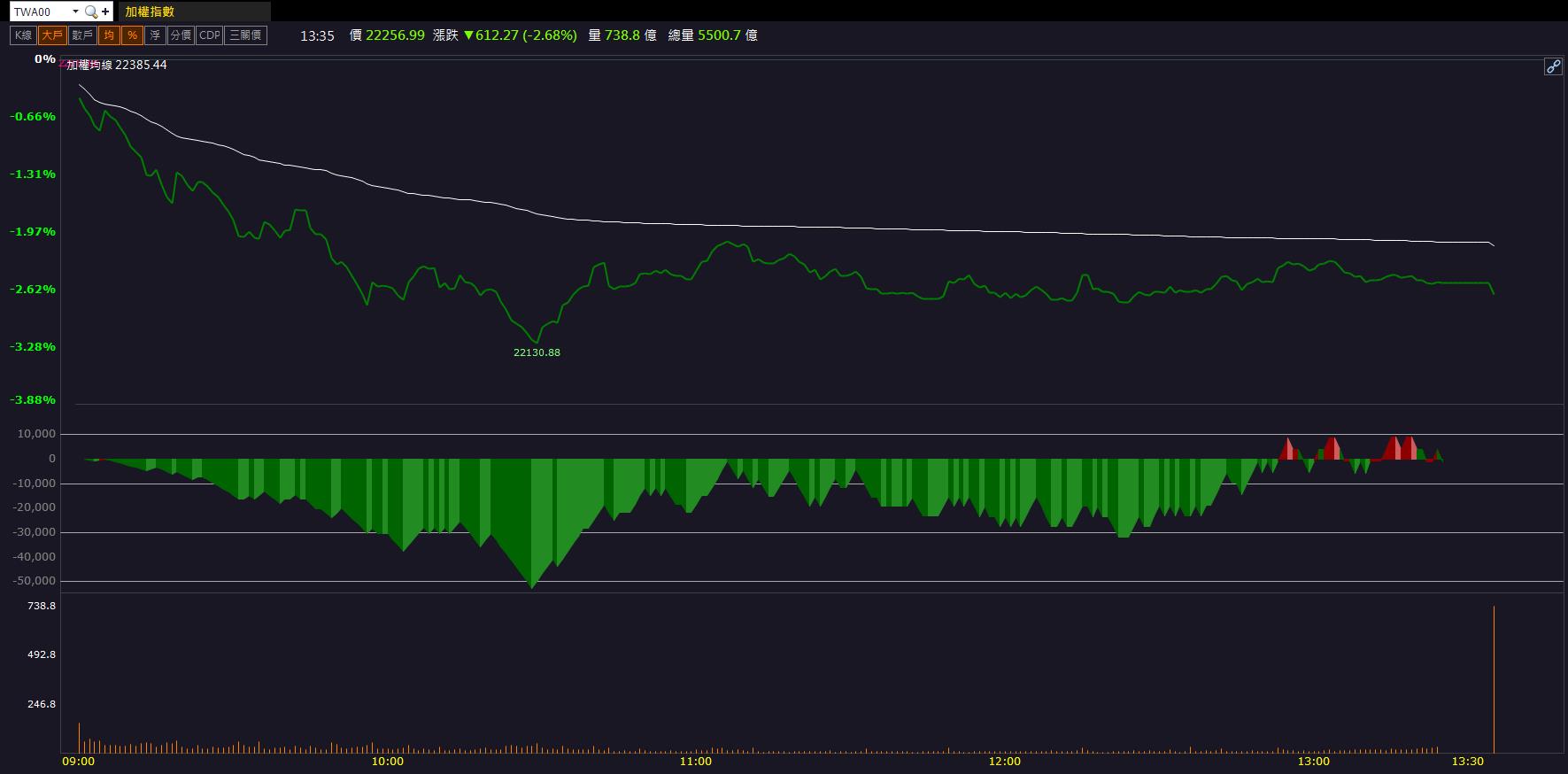Click the total volume value 5500.7
Image resolution: width=1568 pixels, height=774 pixels.
[x=720, y=35]
